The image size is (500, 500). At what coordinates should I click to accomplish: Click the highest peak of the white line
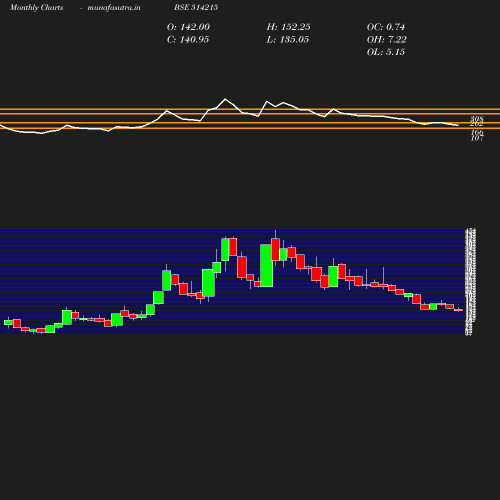click(x=225, y=99)
